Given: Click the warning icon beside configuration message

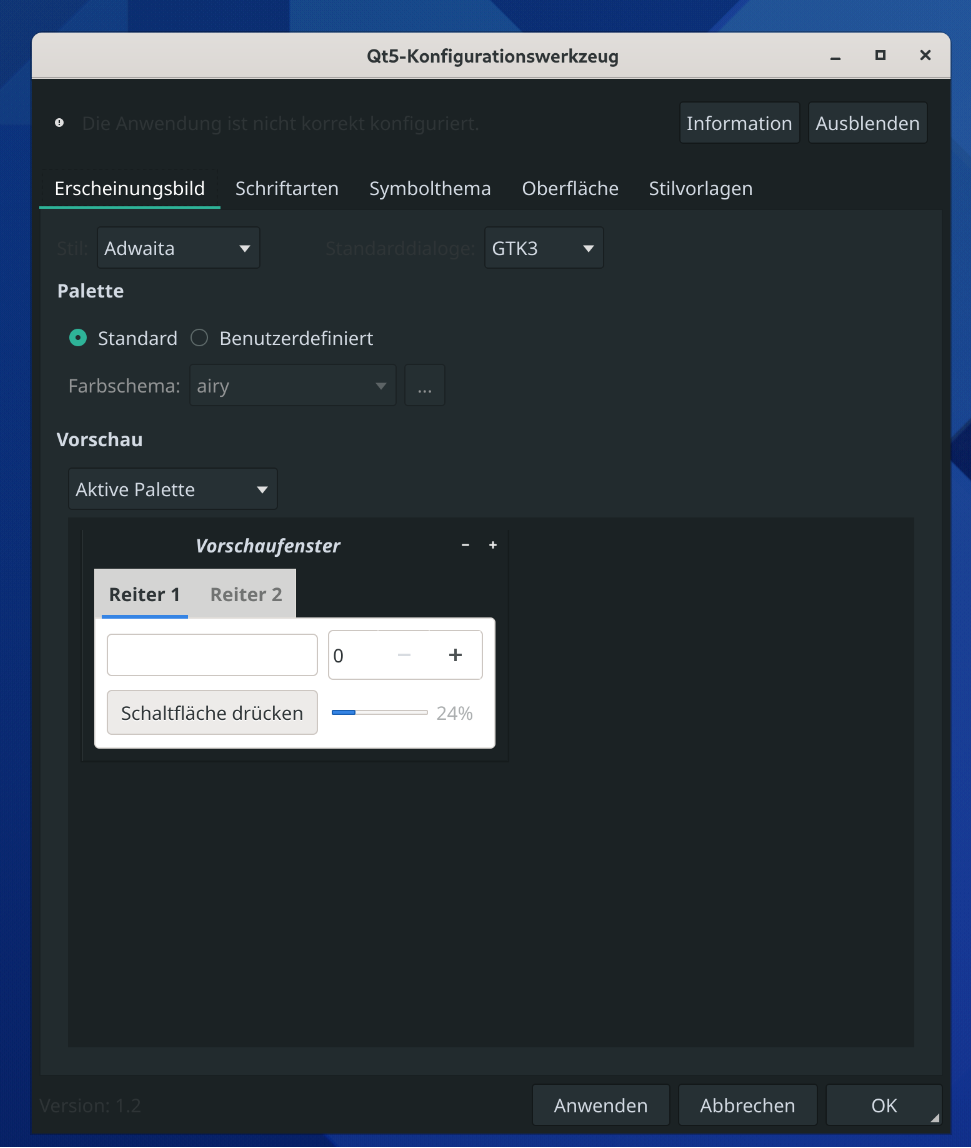Looking at the screenshot, I should 59,123.
